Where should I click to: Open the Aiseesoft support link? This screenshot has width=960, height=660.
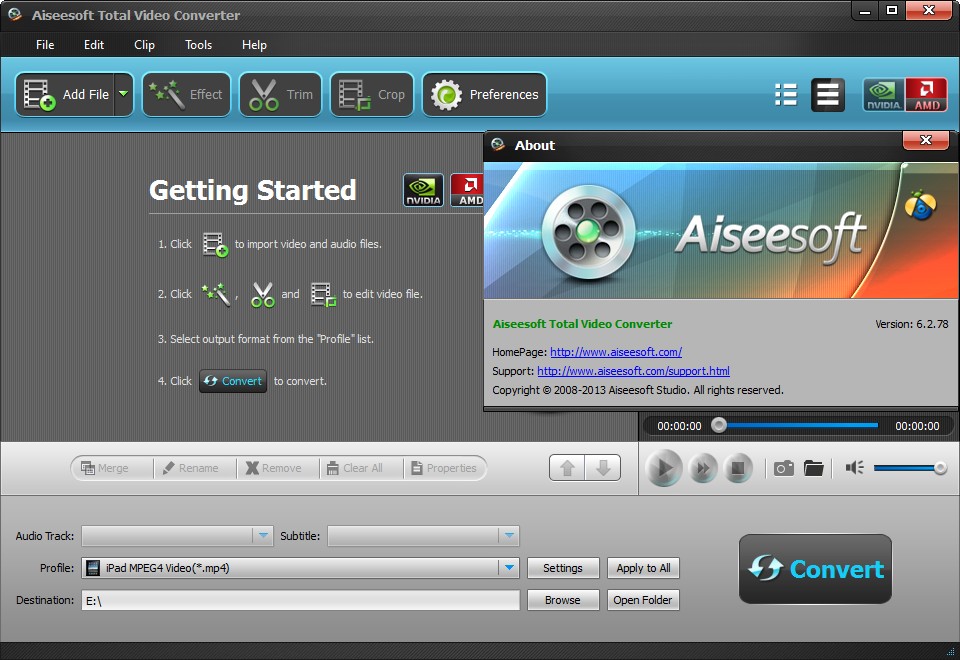coord(633,371)
